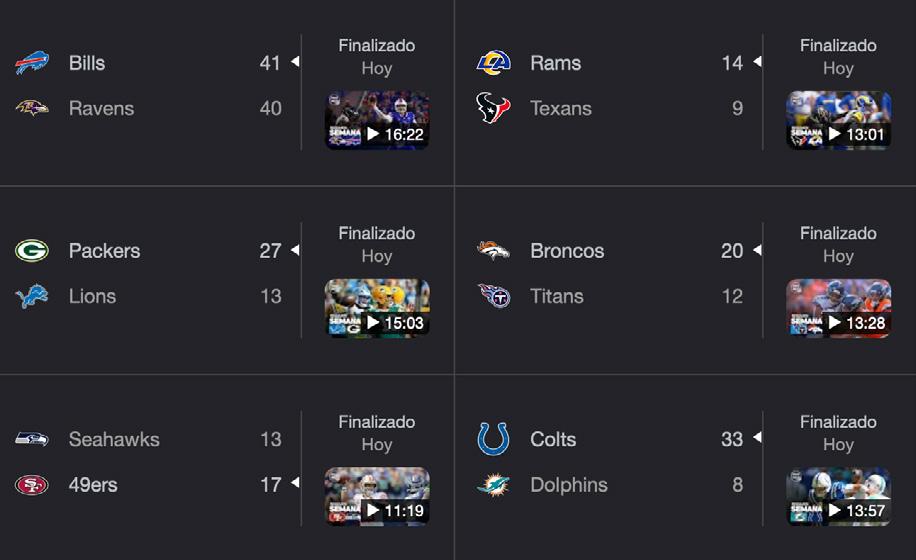The height and width of the screenshot is (560, 916).
Task: Play the Colts vs Dolphins 13:57 highlights
Action: click(838, 497)
